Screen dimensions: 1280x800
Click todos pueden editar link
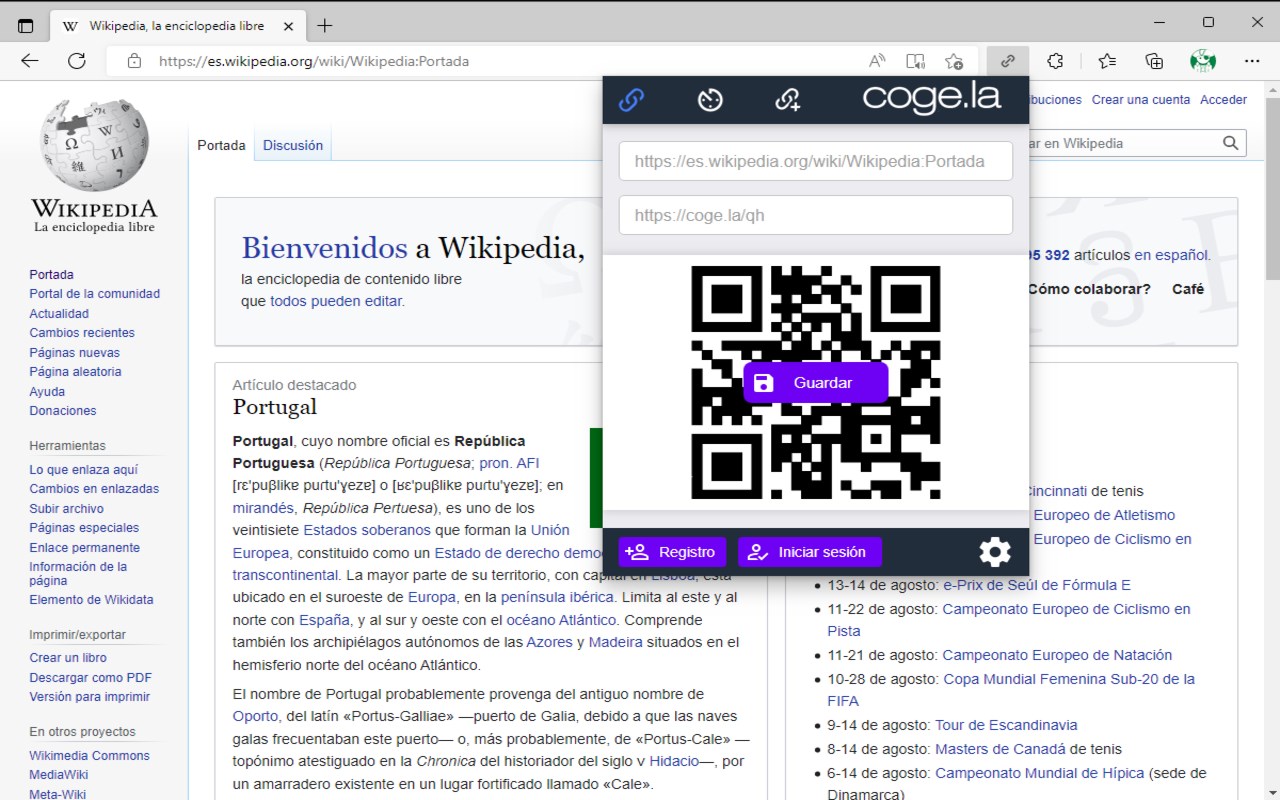(x=336, y=301)
